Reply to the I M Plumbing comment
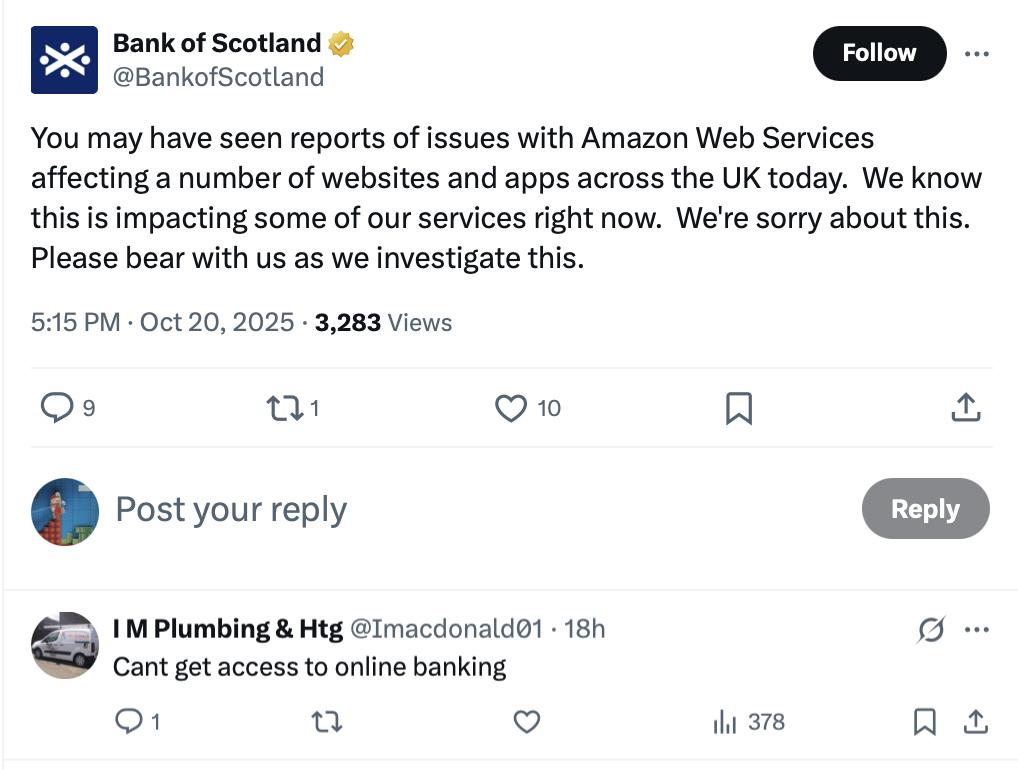Viewport: 1018px width, 770px height. click(130, 722)
